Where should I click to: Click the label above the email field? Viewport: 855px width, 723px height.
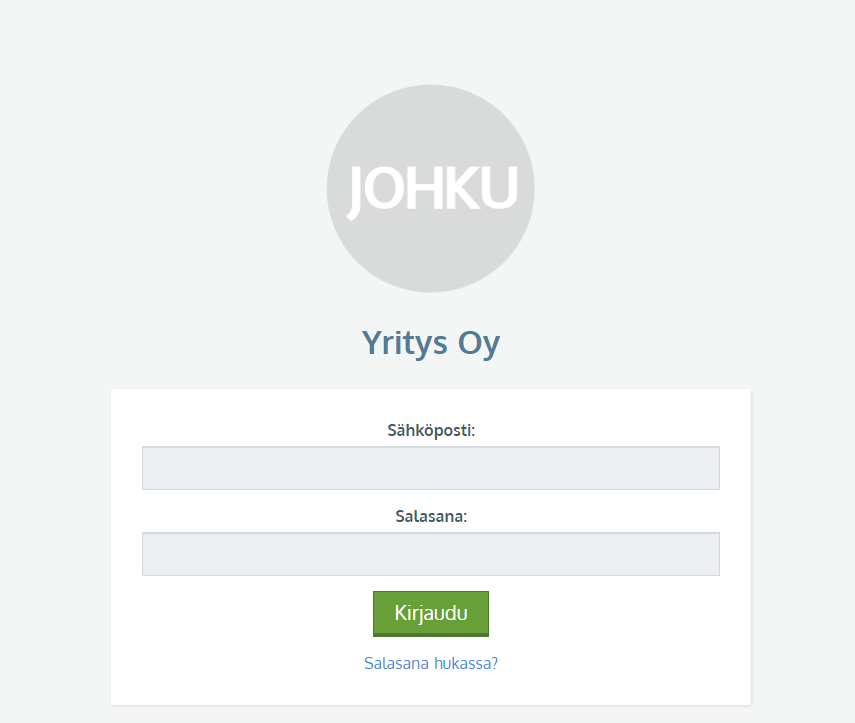coord(431,430)
